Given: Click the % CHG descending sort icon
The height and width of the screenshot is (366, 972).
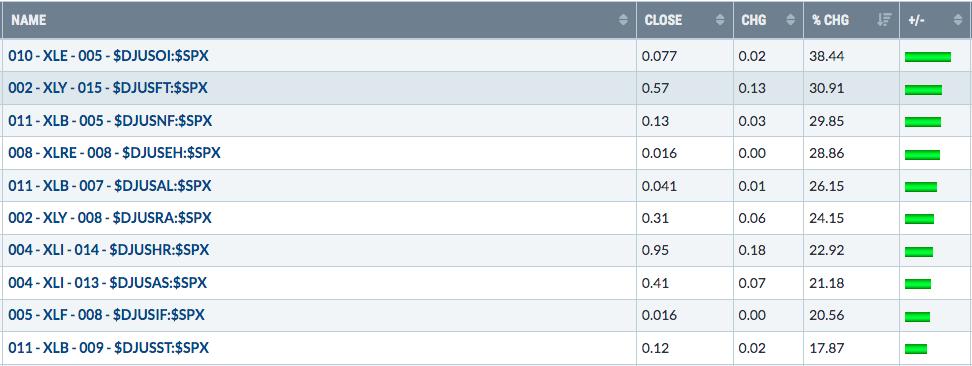Looking at the screenshot, I should click(x=884, y=20).
